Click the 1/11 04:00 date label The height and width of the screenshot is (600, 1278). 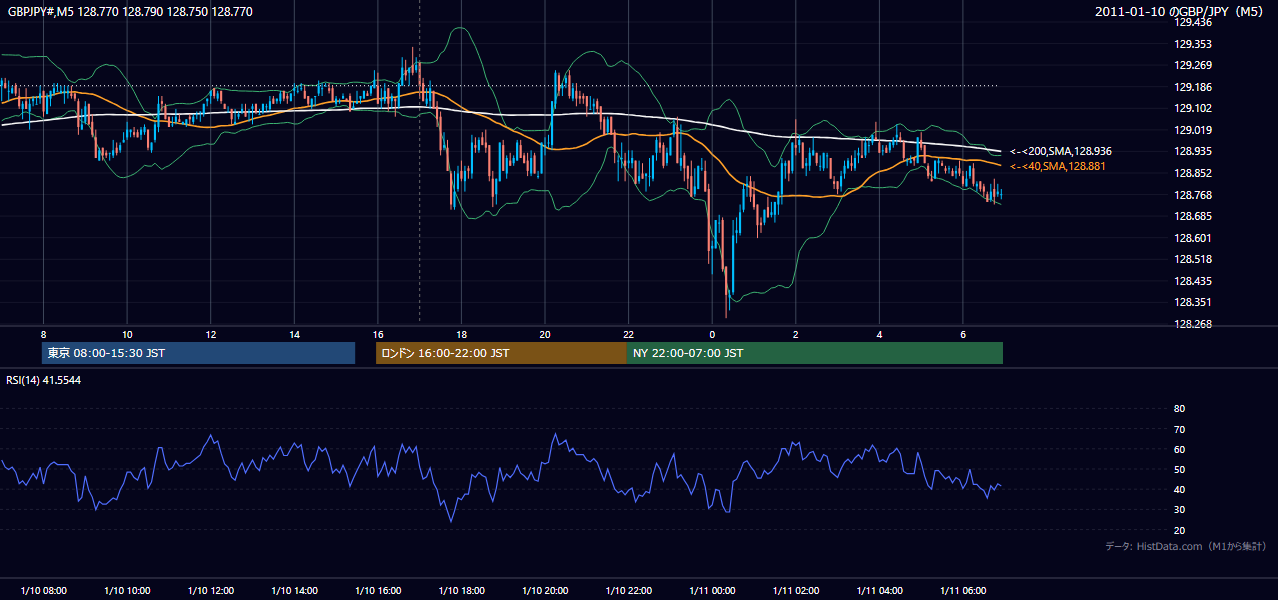point(879,591)
